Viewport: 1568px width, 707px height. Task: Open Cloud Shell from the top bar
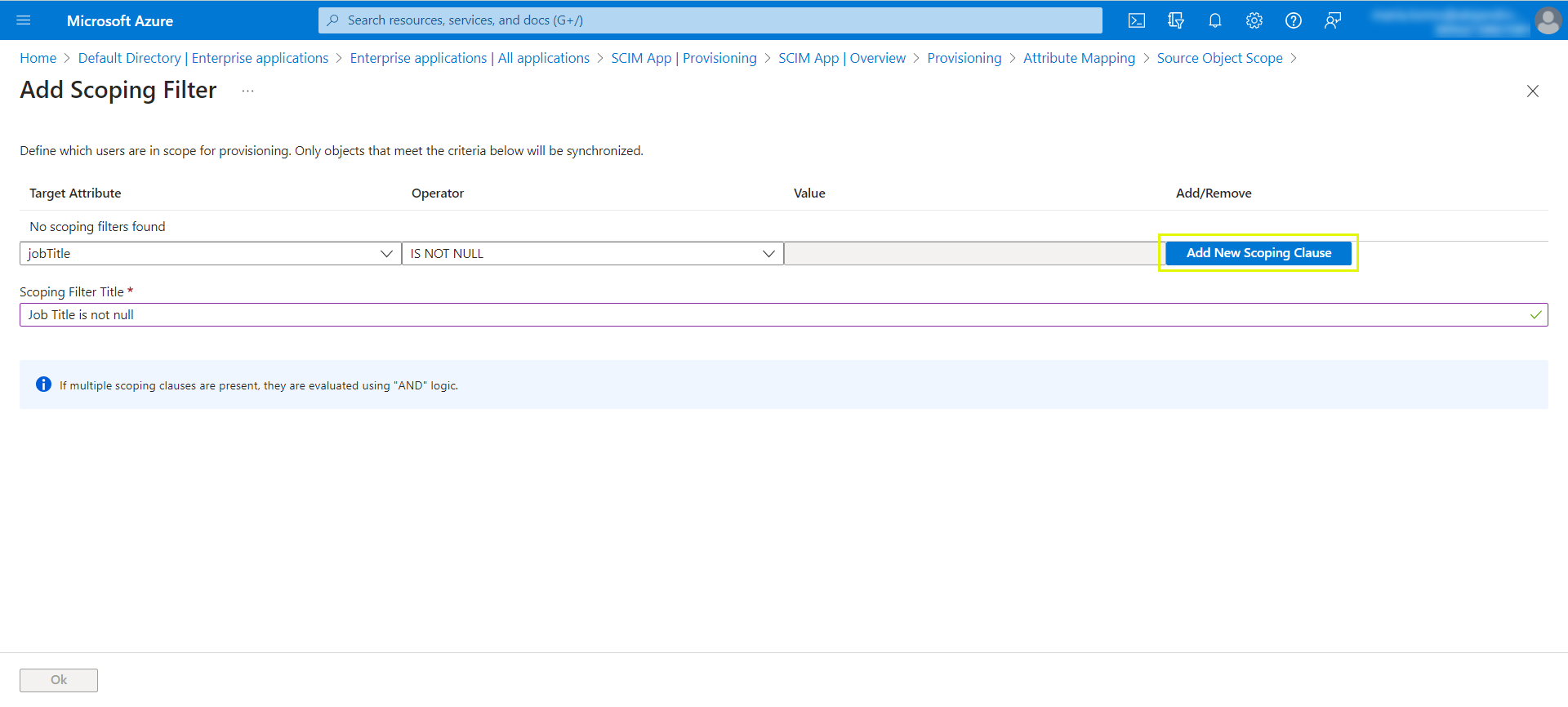click(x=1137, y=20)
